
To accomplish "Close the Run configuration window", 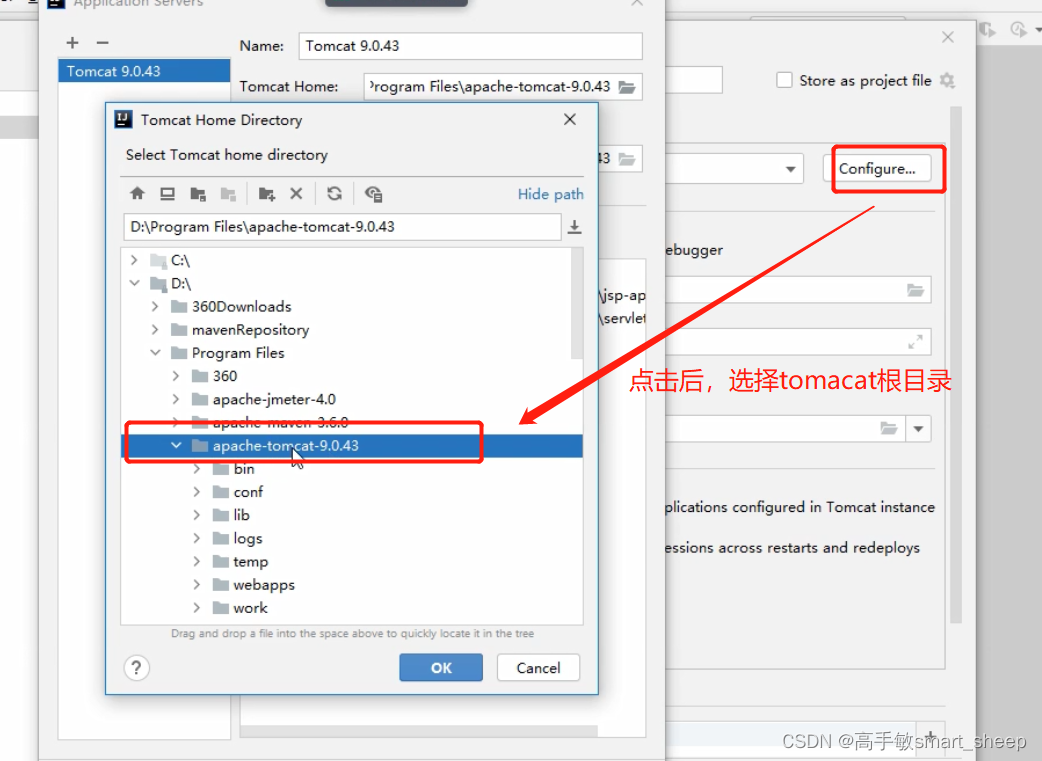I will [x=948, y=37].
